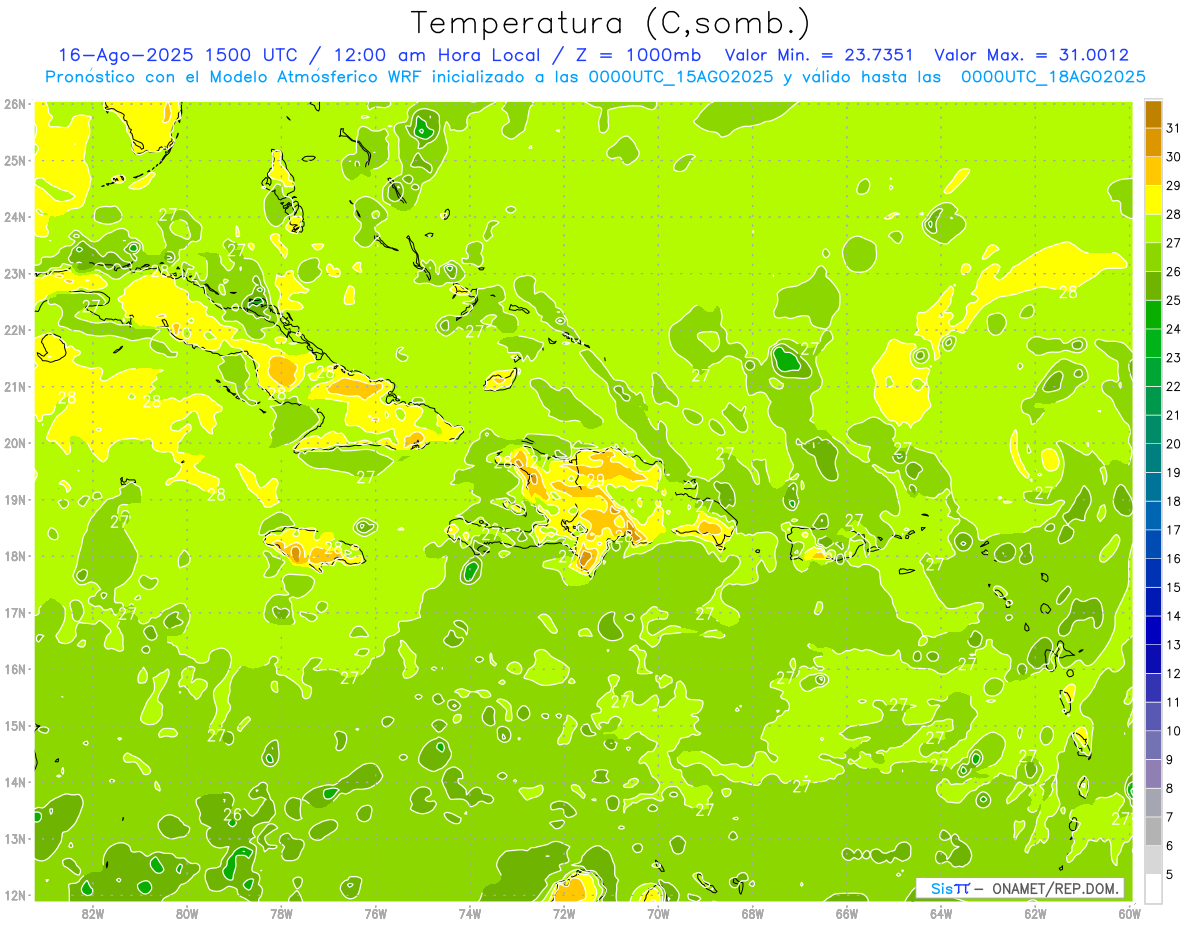This screenshot has height=927, width=1200.
Task: Click the '14N' latitude axis label
Action: (x=15, y=782)
